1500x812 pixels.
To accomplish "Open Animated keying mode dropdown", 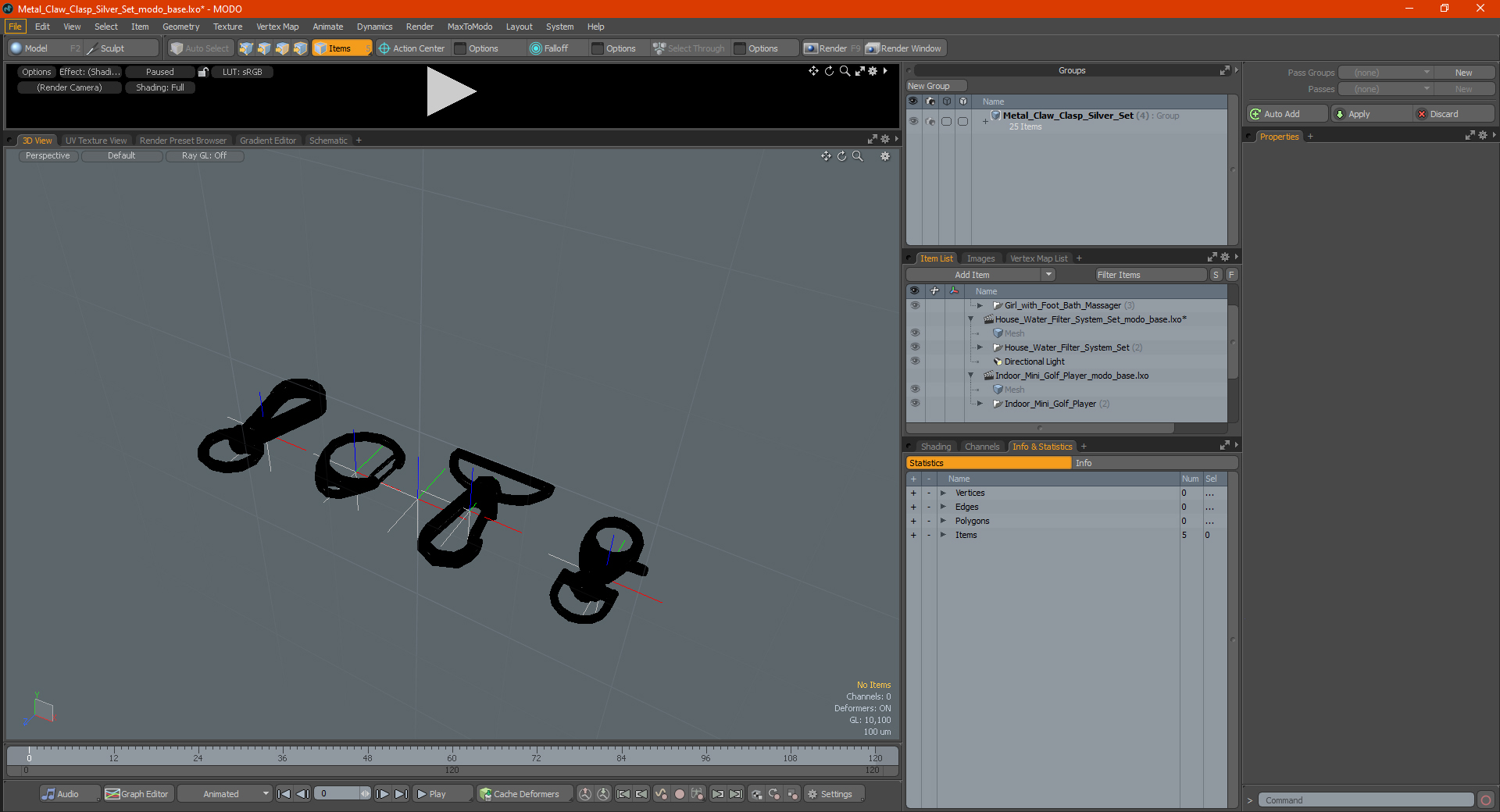I will point(225,794).
